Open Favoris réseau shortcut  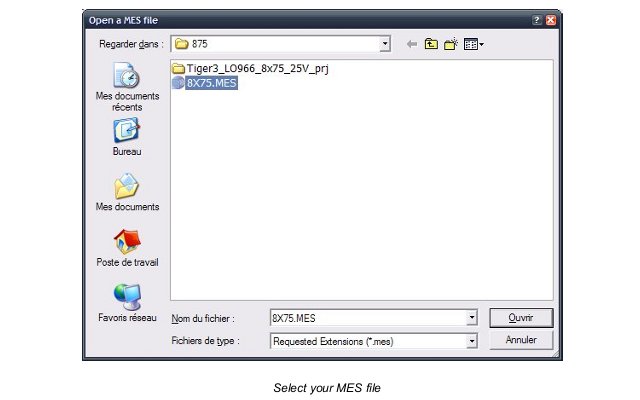[x=127, y=303]
